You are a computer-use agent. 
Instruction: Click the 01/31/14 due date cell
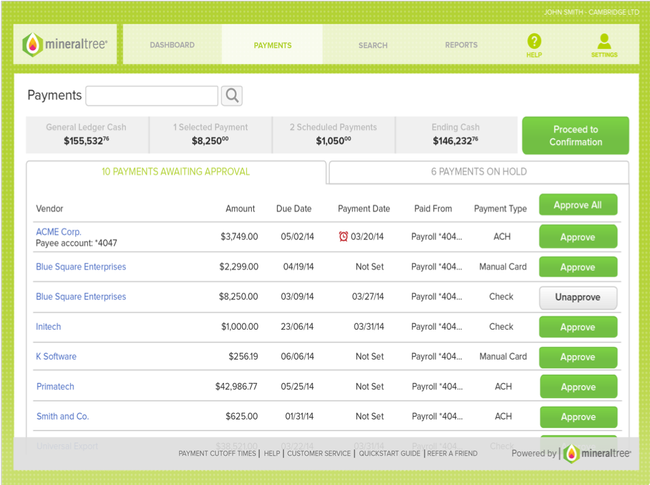point(299,416)
